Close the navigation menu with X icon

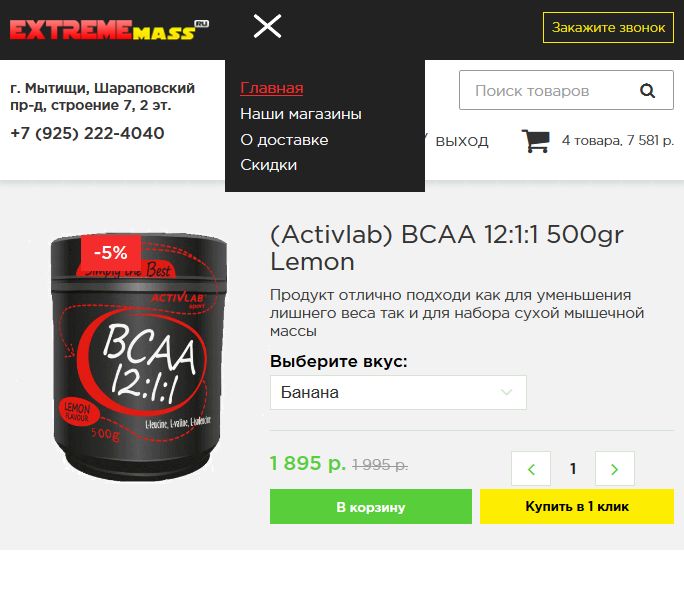coord(267,26)
